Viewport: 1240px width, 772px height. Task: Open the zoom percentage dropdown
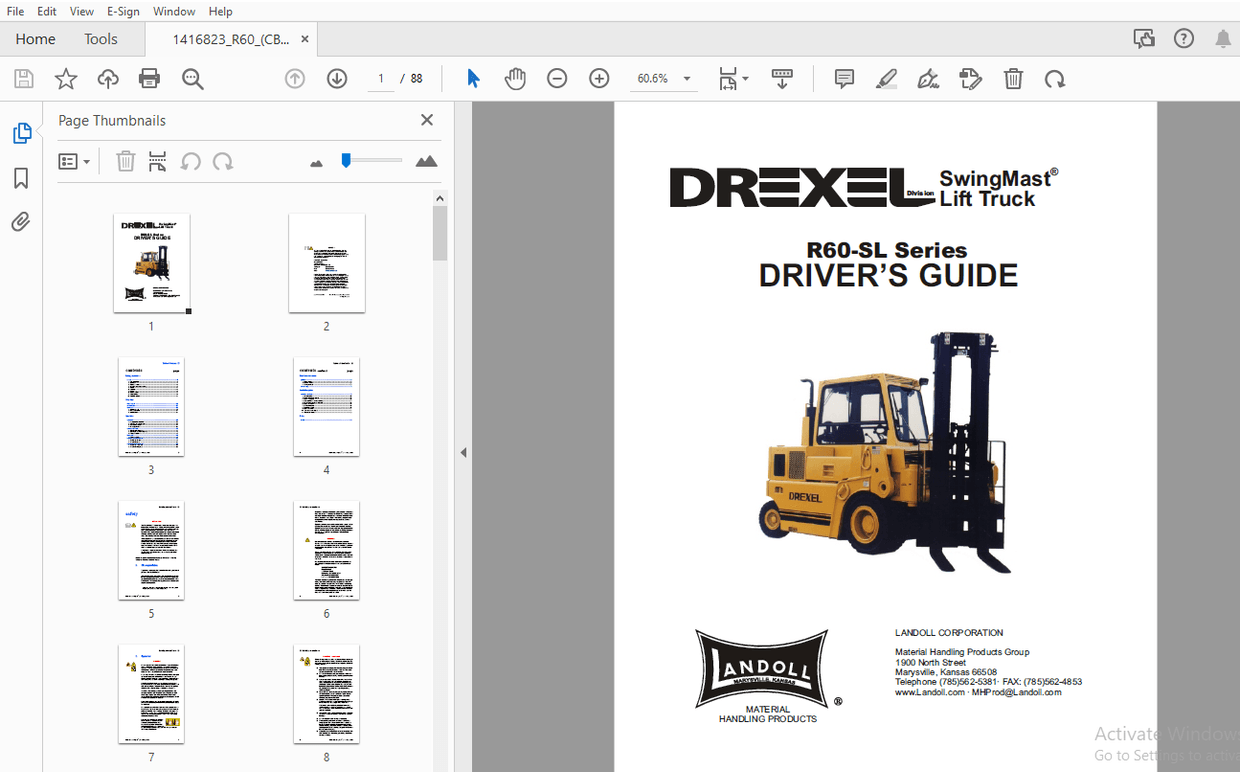click(x=686, y=78)
